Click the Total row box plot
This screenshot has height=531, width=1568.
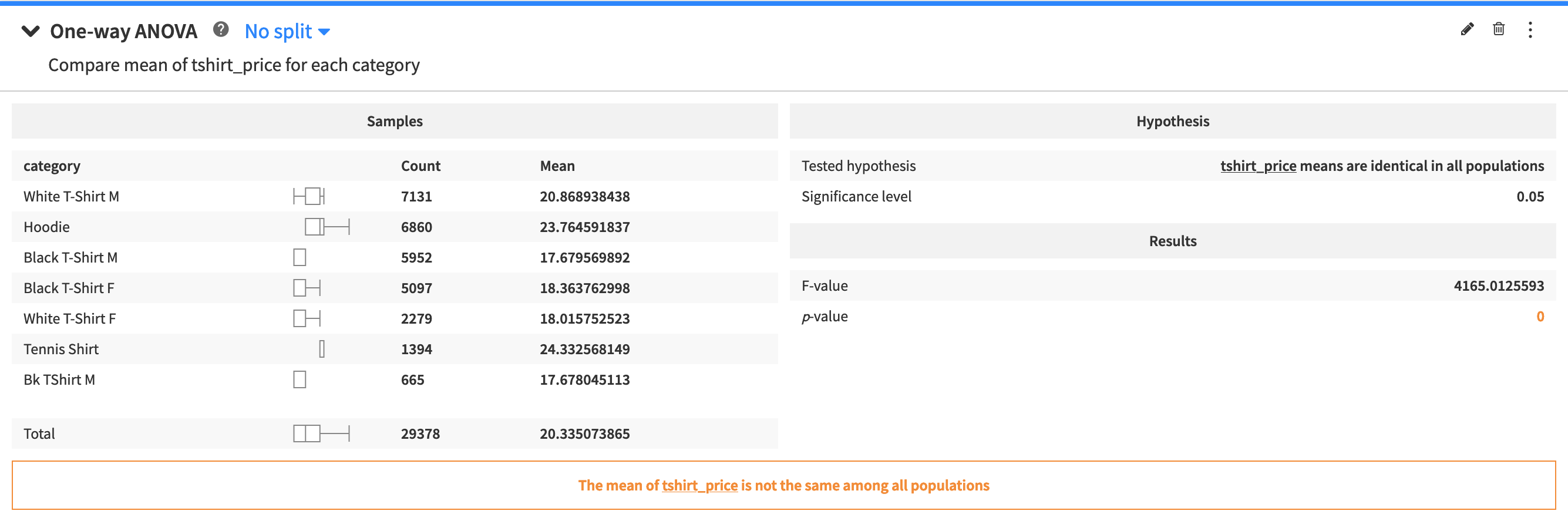[x=321, y=433]
